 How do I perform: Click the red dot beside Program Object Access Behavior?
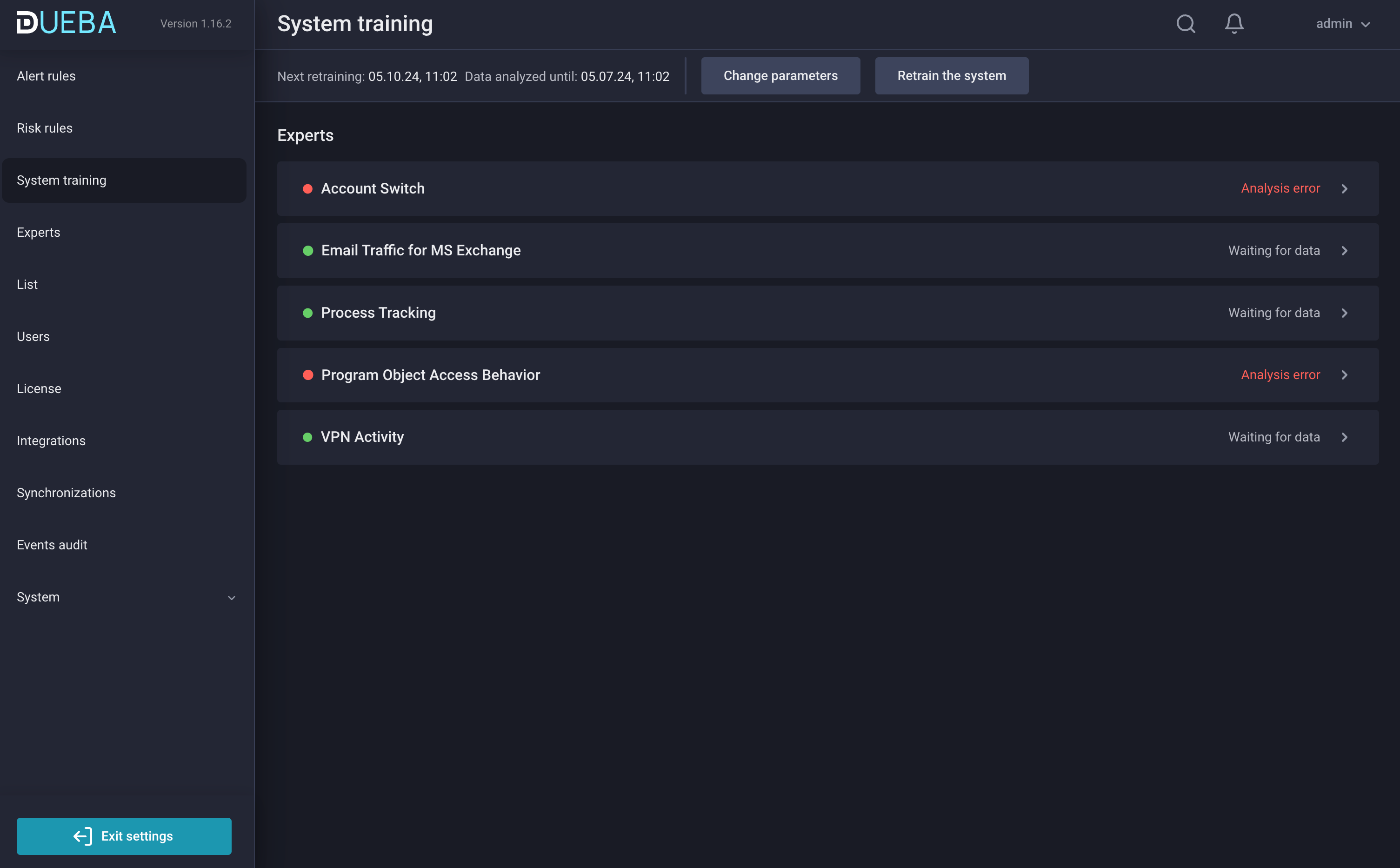point(307,375)
